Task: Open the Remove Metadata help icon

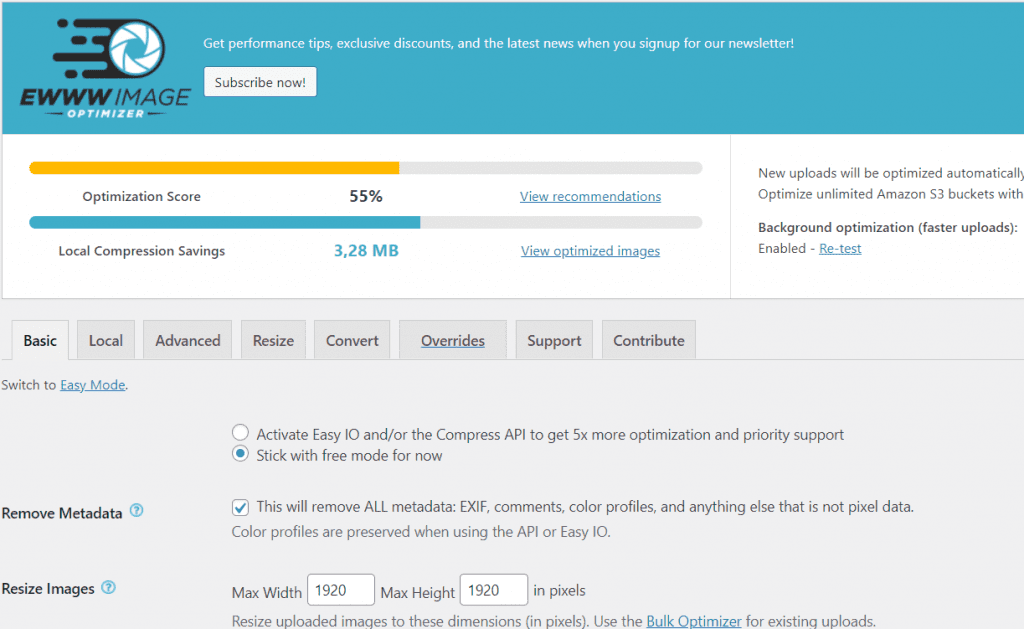Action: (136, 513)
